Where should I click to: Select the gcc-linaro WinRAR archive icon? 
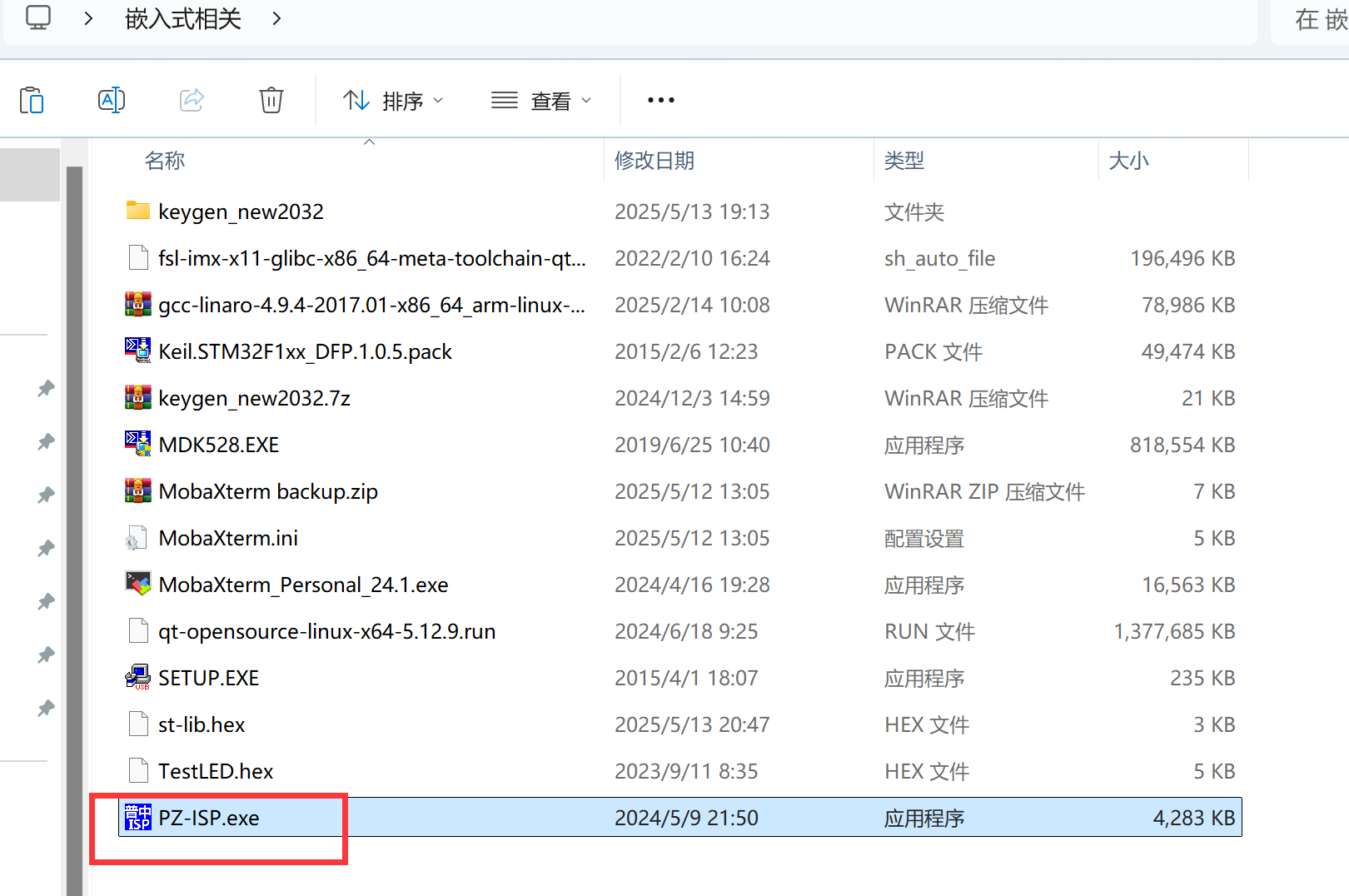[138, 305]
